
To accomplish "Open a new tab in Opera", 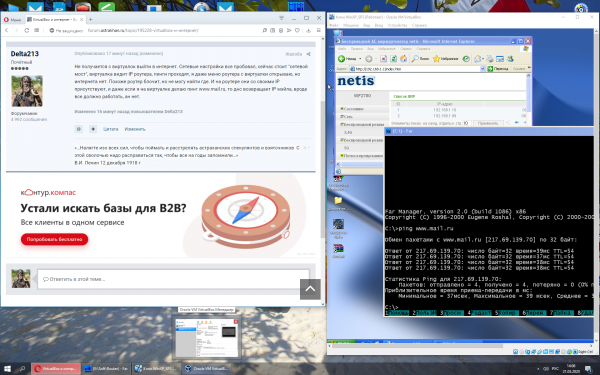I will 91,19.
